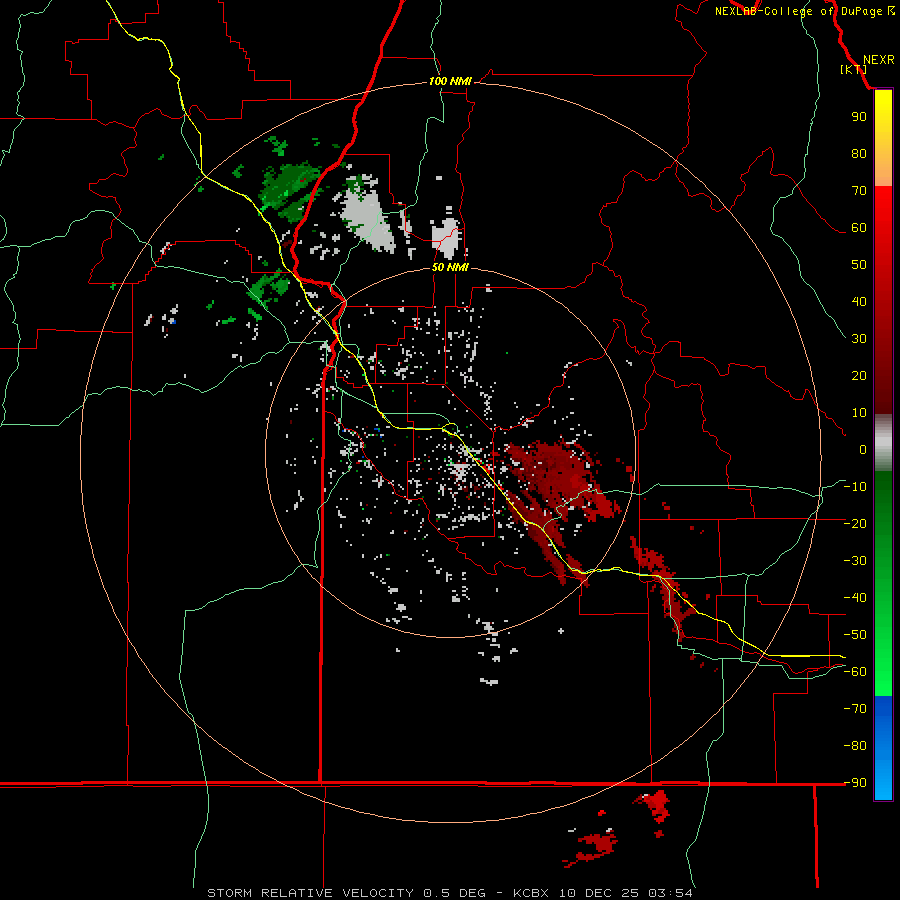This screenshot has width=900, height=900.
Task: Click the NEXR label above color scale
Action: click(x=878, y=60)
